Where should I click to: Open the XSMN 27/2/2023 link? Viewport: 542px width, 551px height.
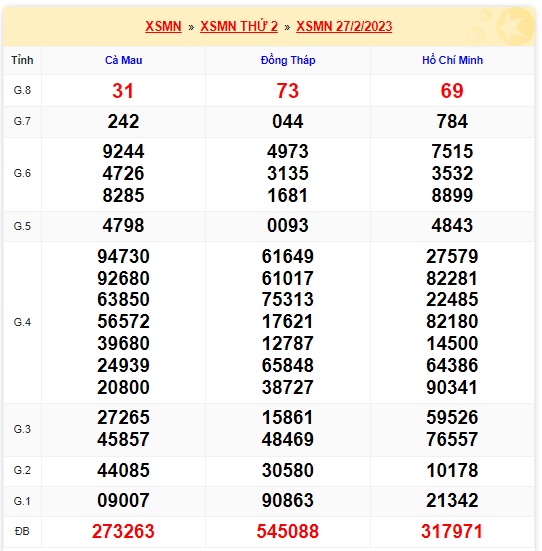[x=344, y=26]
